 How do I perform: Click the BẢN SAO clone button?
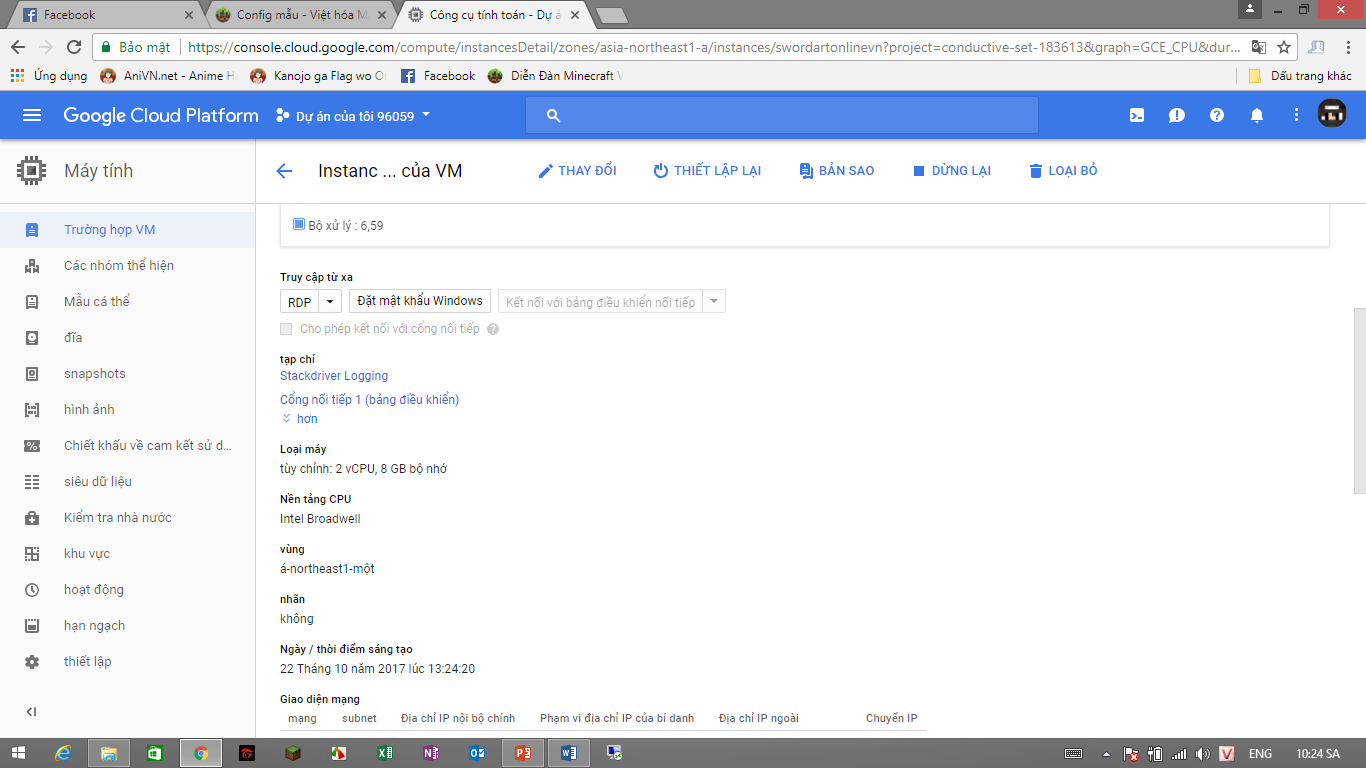click(x=837, y=171)
